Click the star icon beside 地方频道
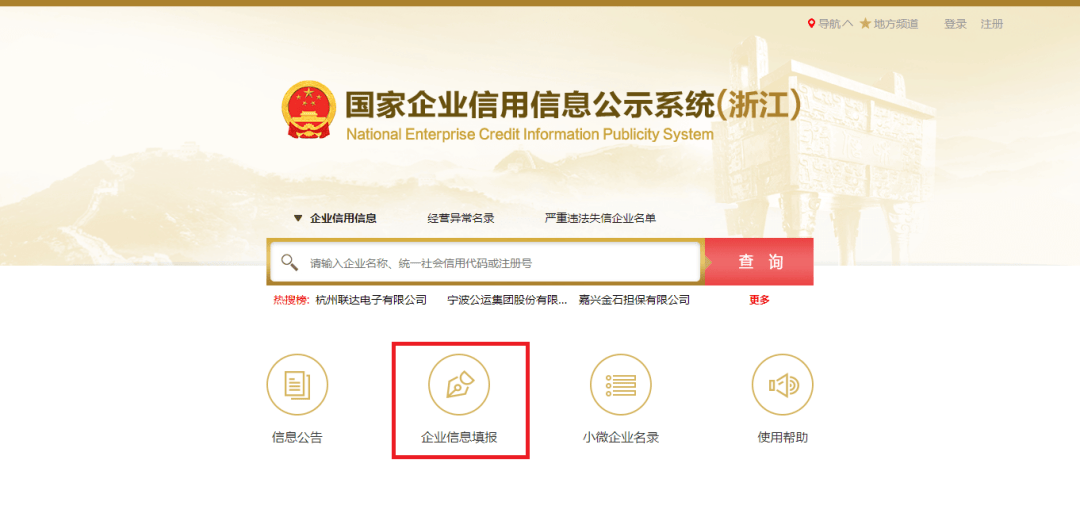Viewport: 1080px width, 521px height. pos(865,24)
